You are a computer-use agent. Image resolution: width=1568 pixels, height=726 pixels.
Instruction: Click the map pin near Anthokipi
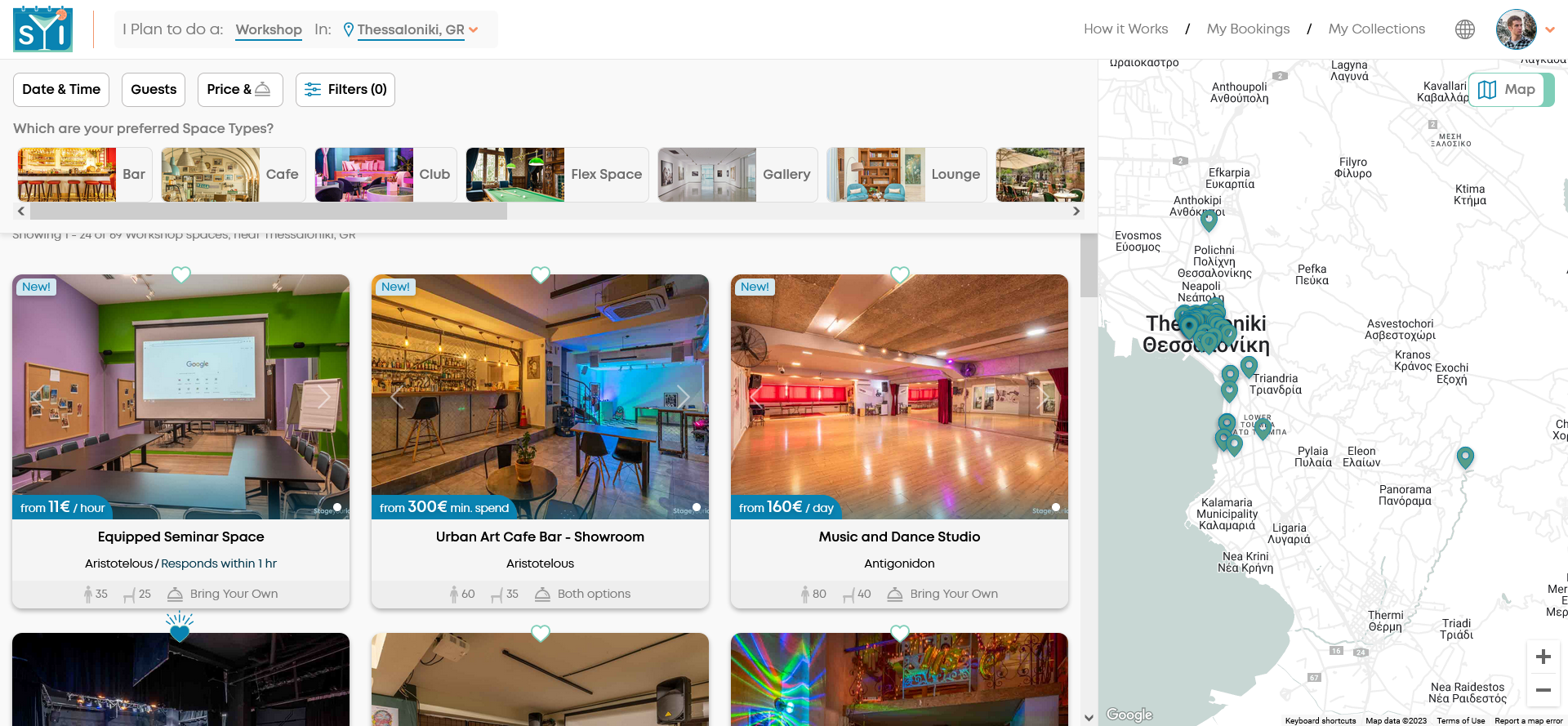point(1209,220)
